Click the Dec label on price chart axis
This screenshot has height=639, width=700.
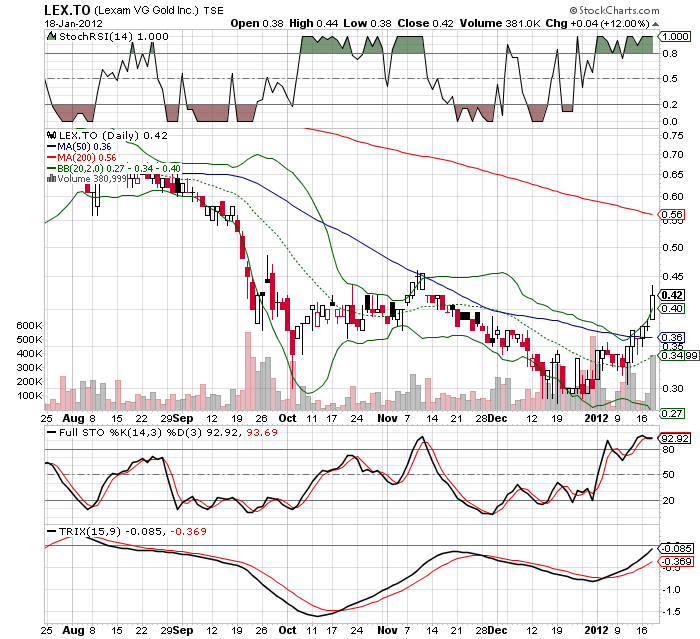click(x=497, y=418)
